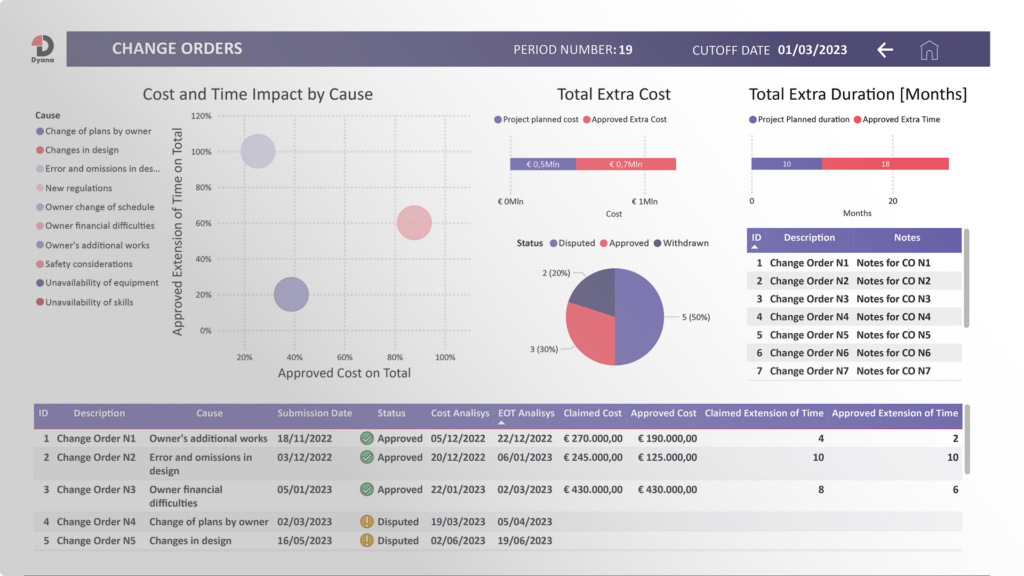Select 'Change Order N3' row in main table
This screenshot has height=576, width=1024.
498,496
